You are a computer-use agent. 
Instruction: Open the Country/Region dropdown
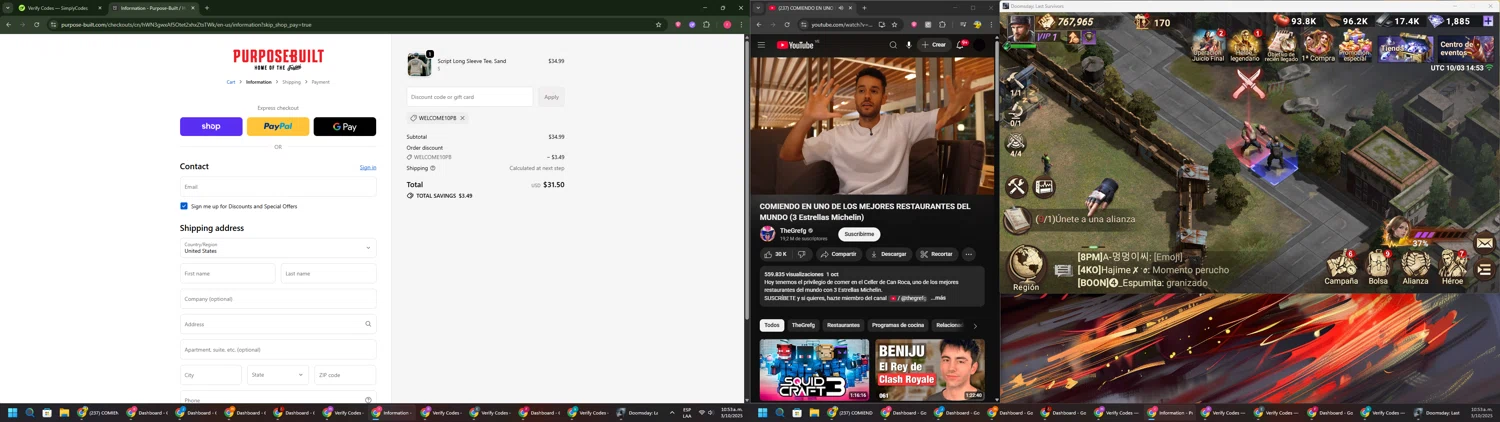tap(278, 248)
